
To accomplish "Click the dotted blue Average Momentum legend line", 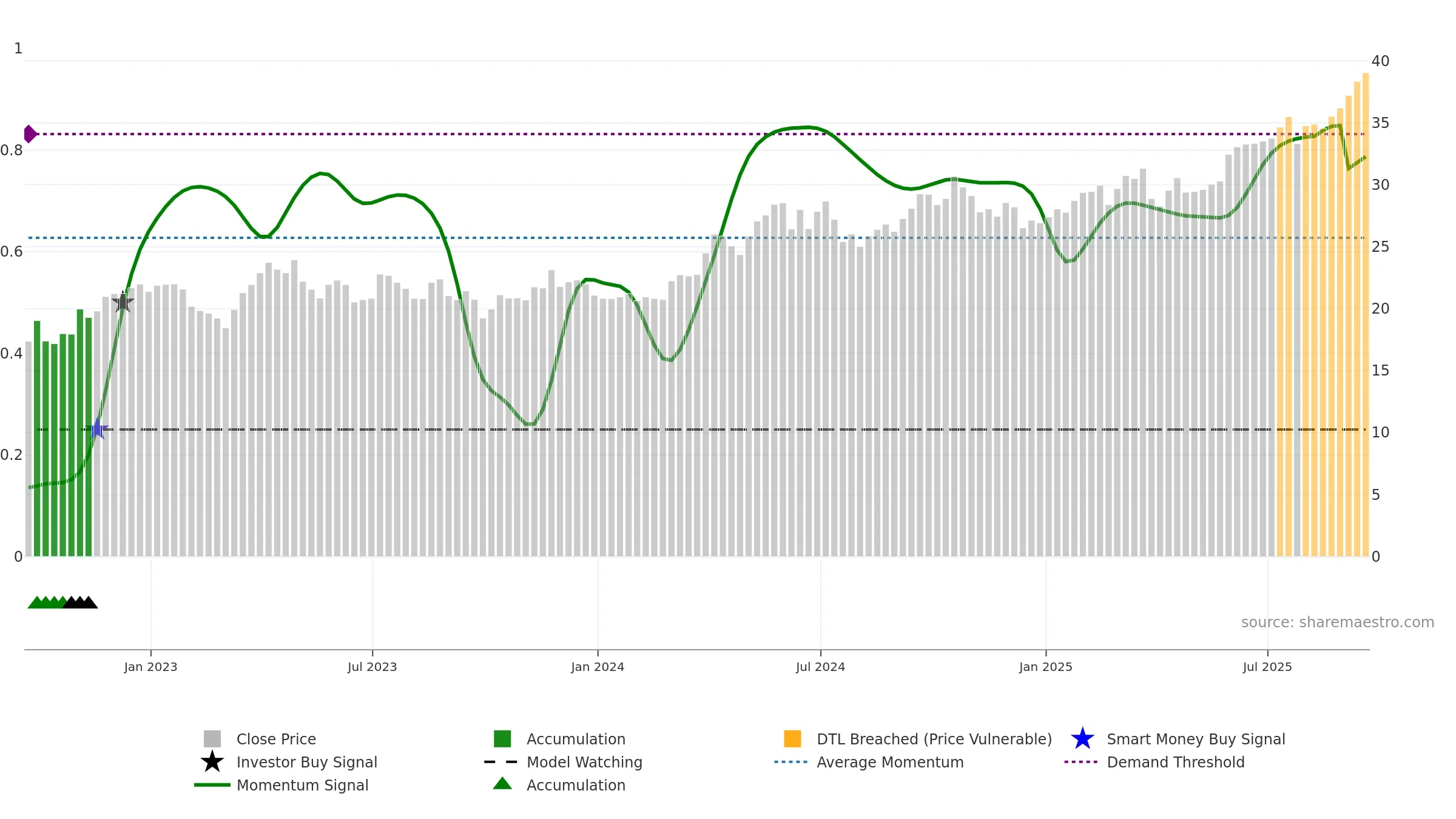I will coord(791,762).
